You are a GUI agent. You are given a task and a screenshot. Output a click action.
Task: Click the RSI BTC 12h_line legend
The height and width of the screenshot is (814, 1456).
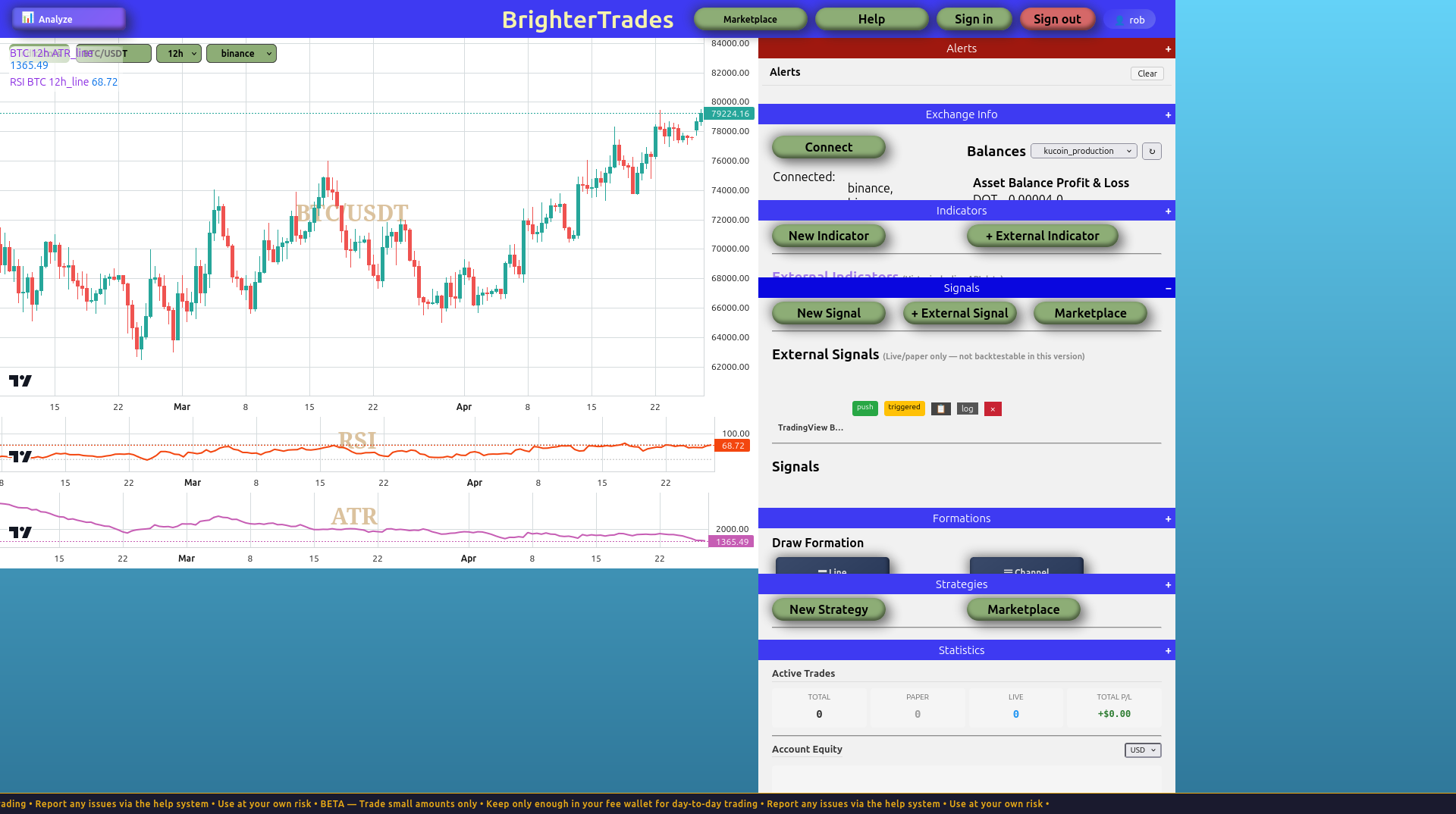(64, 82)
